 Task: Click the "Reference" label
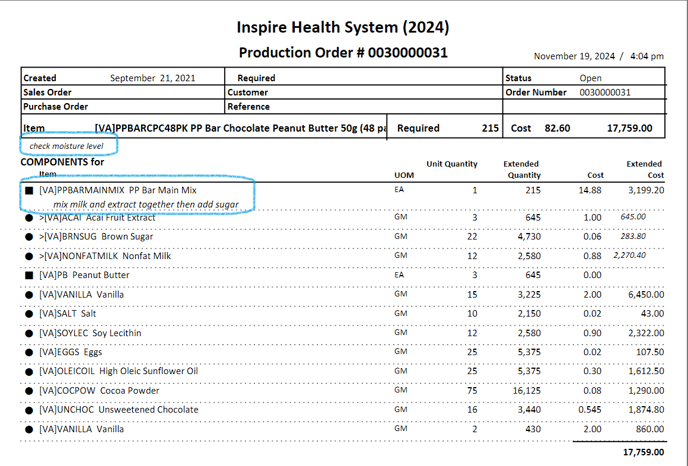pyautogui.click(x=248, y=107)
